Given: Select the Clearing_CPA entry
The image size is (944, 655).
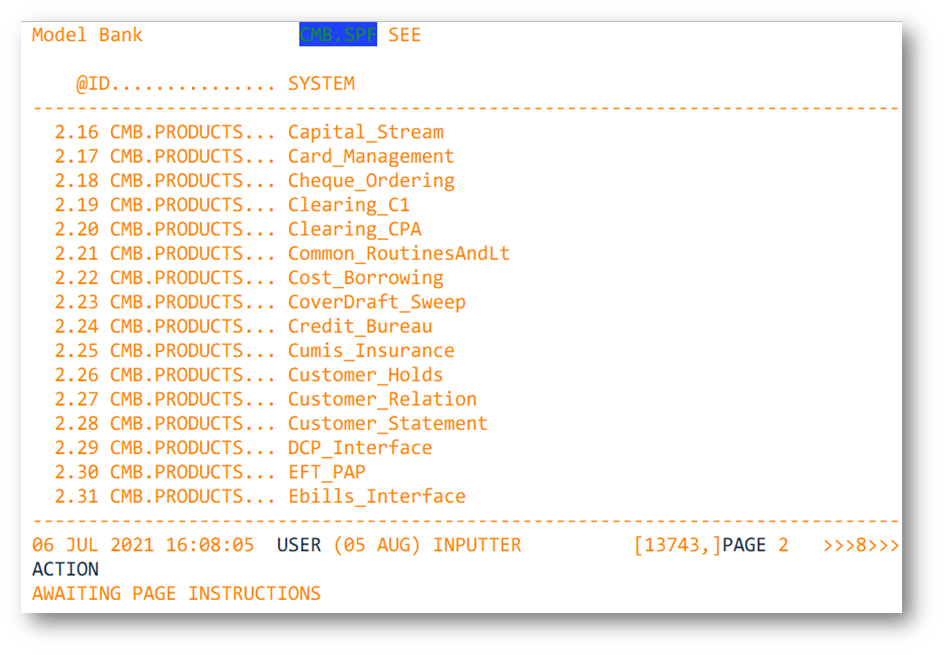Looking at the screenshot, I should 354,229.
